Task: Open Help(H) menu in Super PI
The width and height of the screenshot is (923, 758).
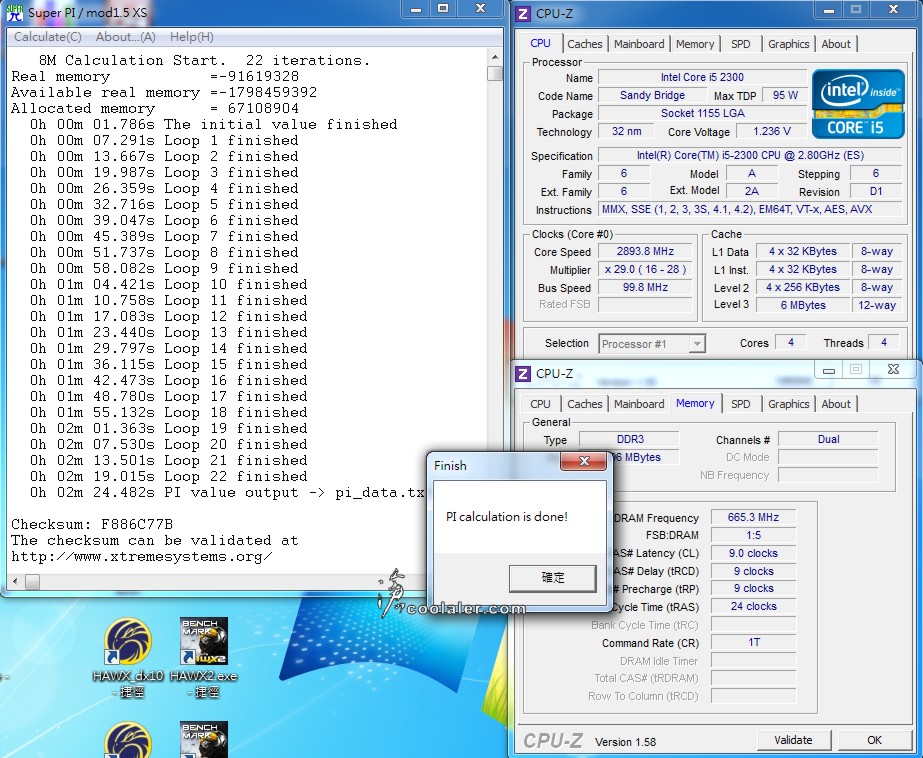Action: coord(192,36)
